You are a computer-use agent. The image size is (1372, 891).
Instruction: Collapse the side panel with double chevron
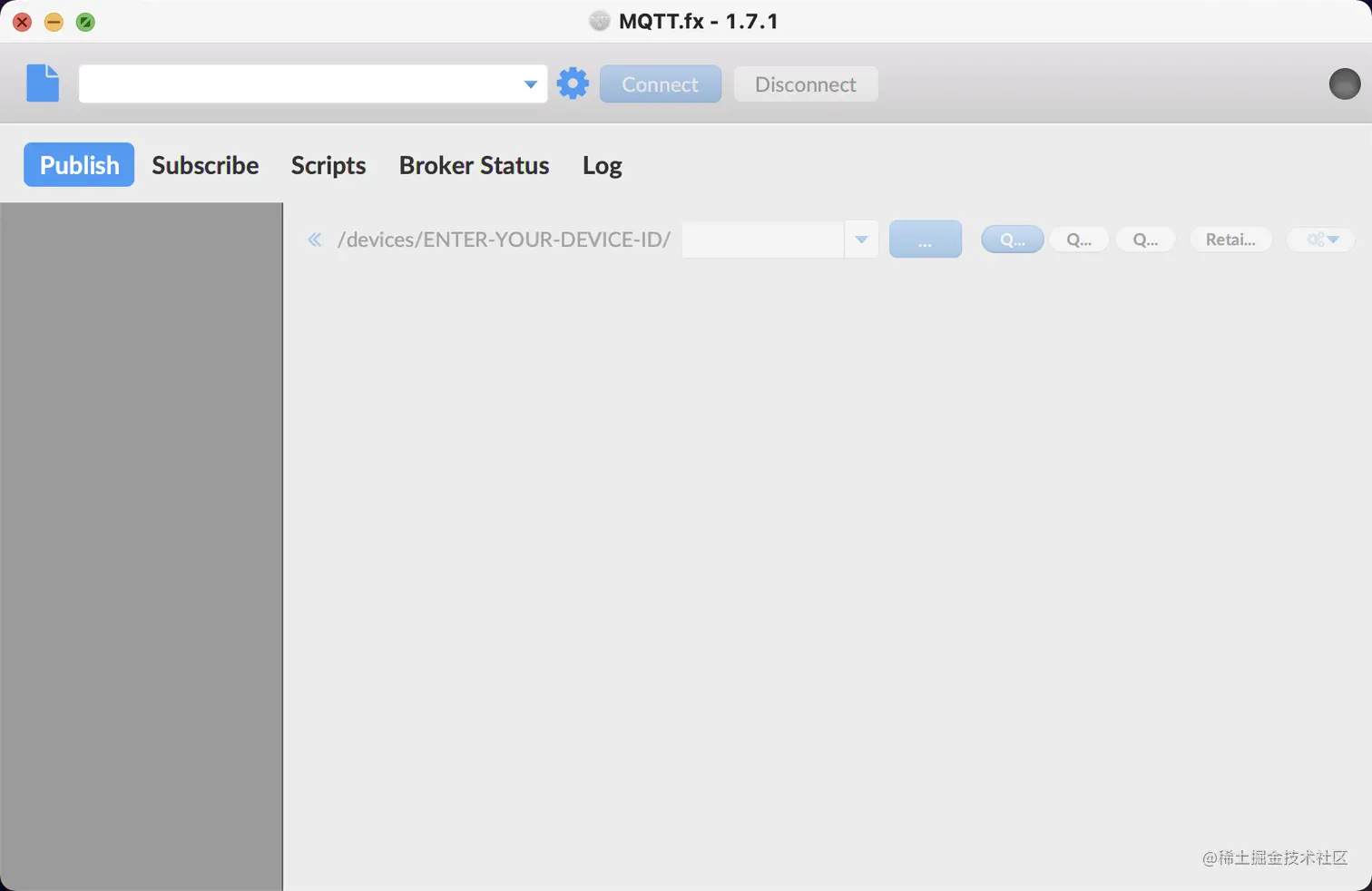(314, 240)
